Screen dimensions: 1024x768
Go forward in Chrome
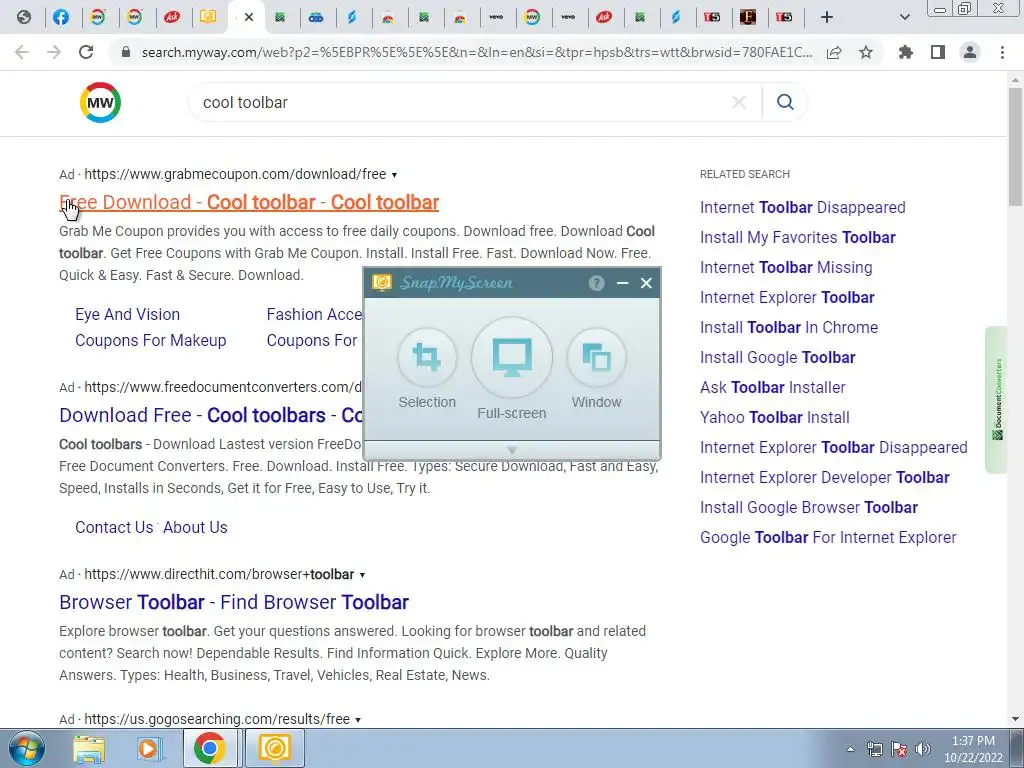tap(54, 52)
